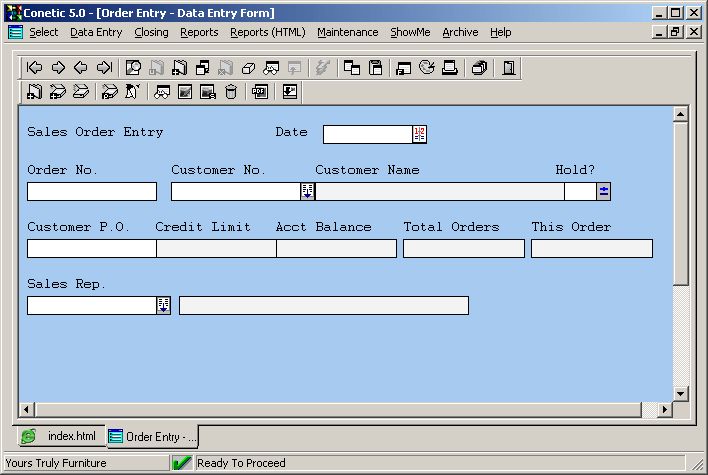
Task: Expand the Customer No. lookup dropdown
Action: 307,191
